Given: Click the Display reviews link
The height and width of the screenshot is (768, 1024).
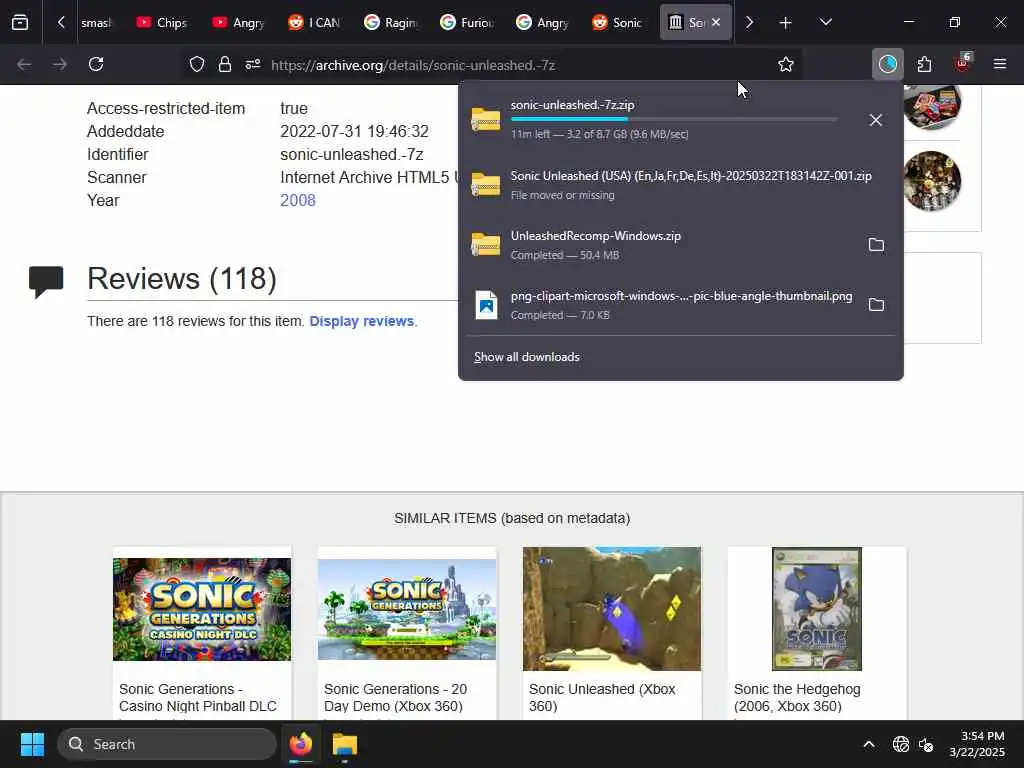Looking at the screenshot, I should pyautogui.click(x=362, y=321).
